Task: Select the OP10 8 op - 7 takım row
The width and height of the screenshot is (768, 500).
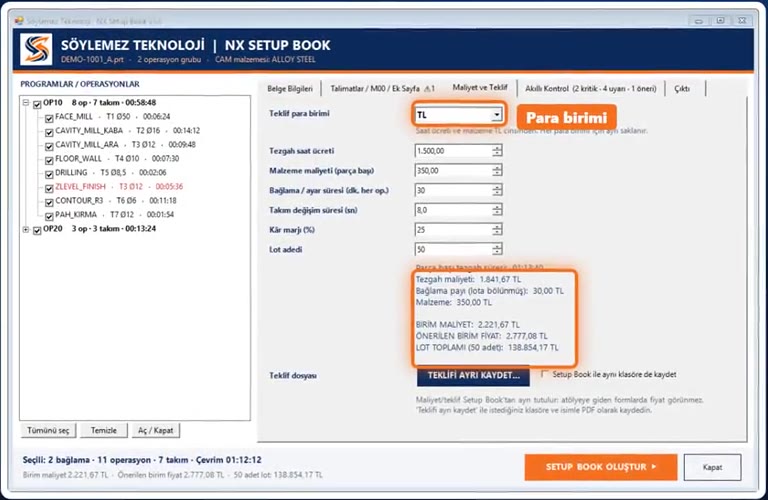Action: click(99, 103)
